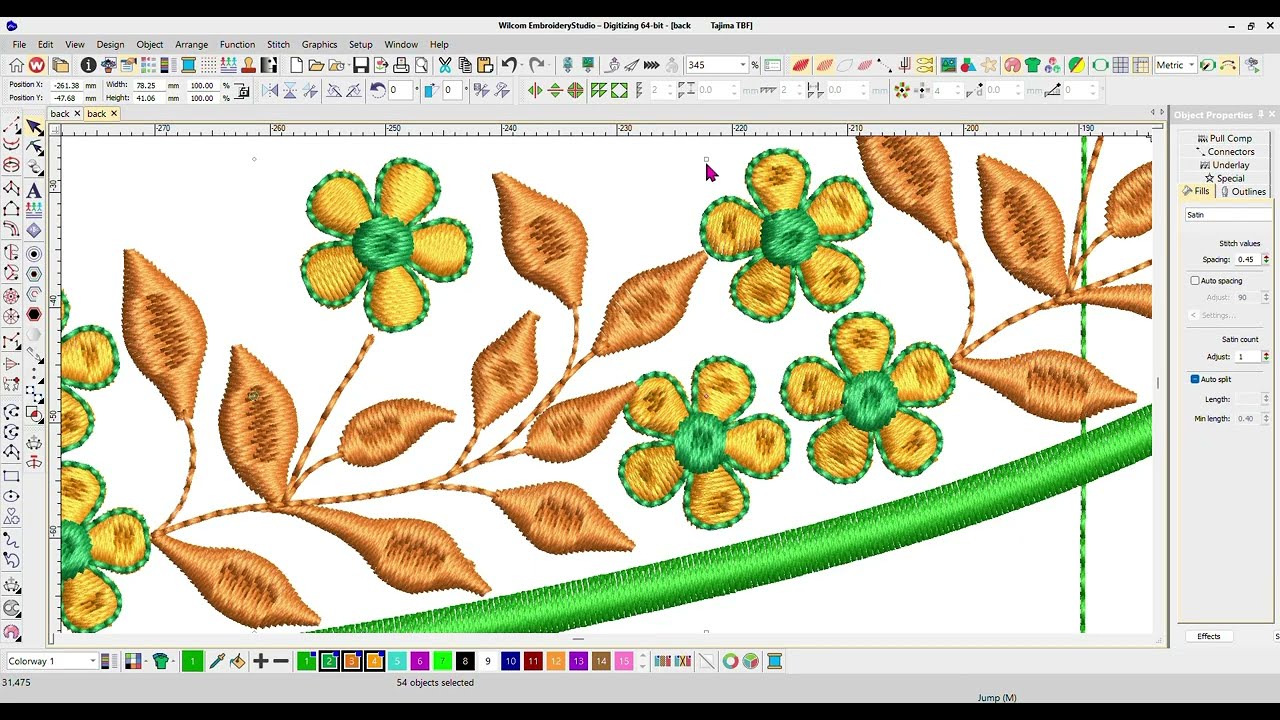
Task: Click the New blank document icon
Action: coord(296,65)
